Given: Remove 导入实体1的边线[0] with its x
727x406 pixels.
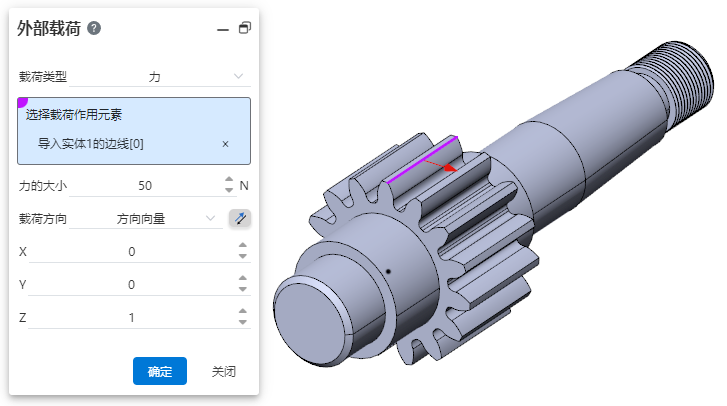Looking at the screenshot, I should [x=225, y=144].
